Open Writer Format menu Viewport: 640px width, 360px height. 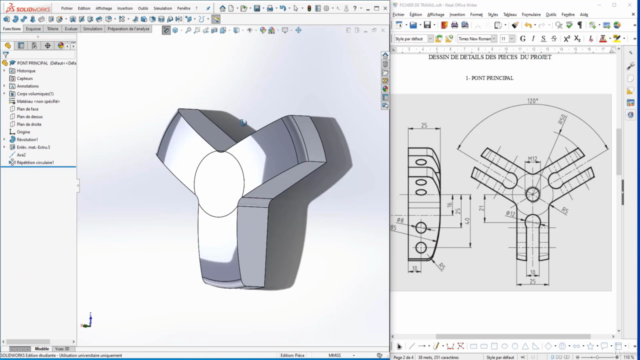coord(476,15)
